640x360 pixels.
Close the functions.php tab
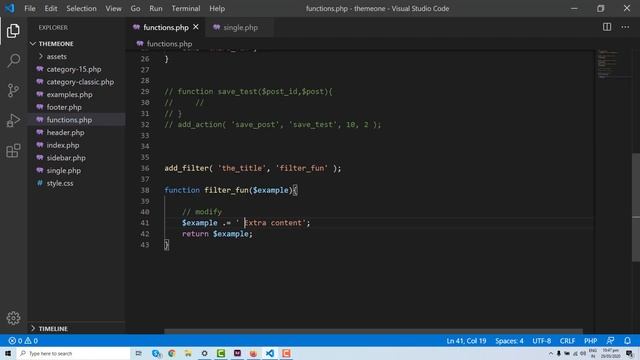pos(196,27)
